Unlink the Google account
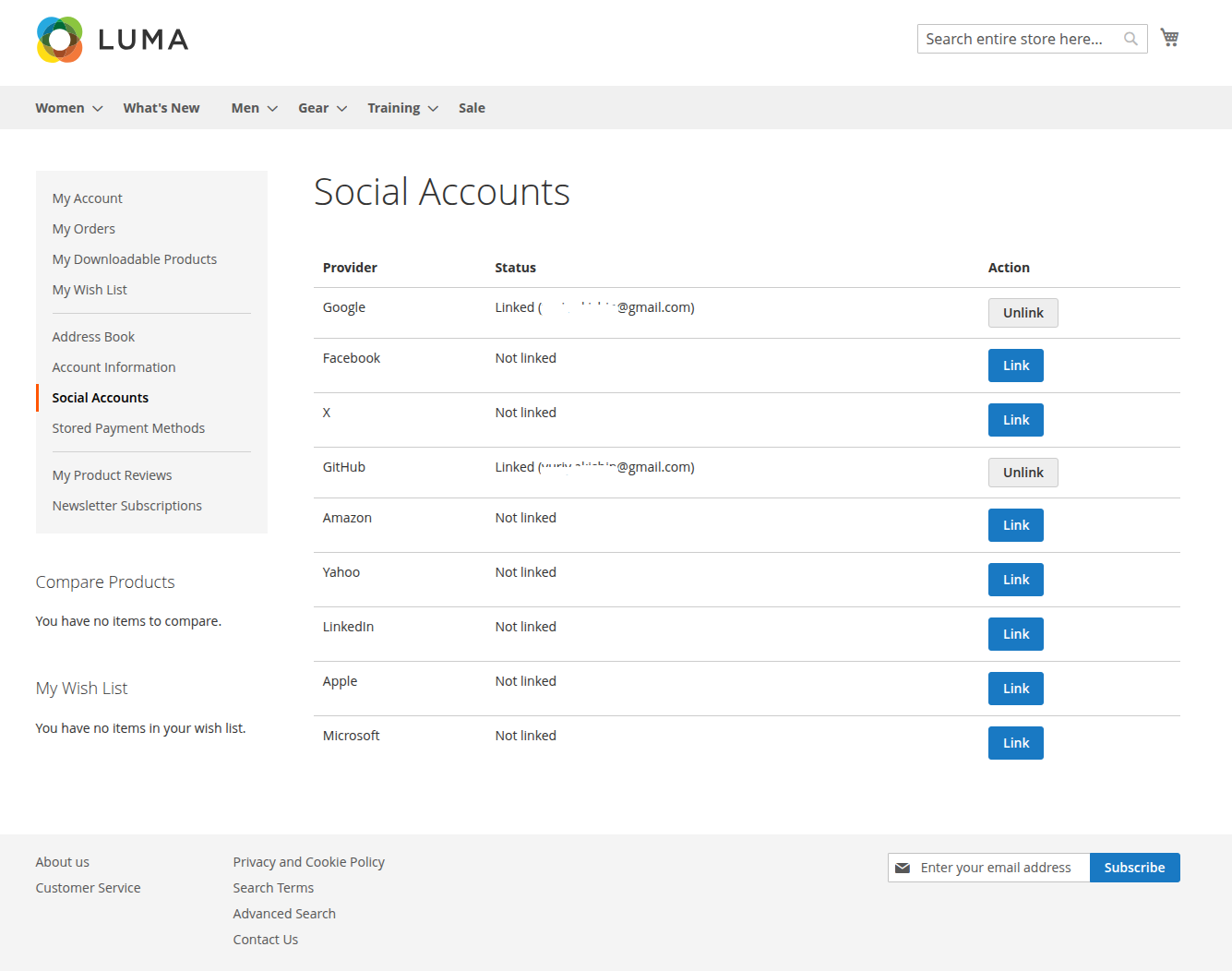Viewport: 1232px width, 971px height. coord(1023,313)
